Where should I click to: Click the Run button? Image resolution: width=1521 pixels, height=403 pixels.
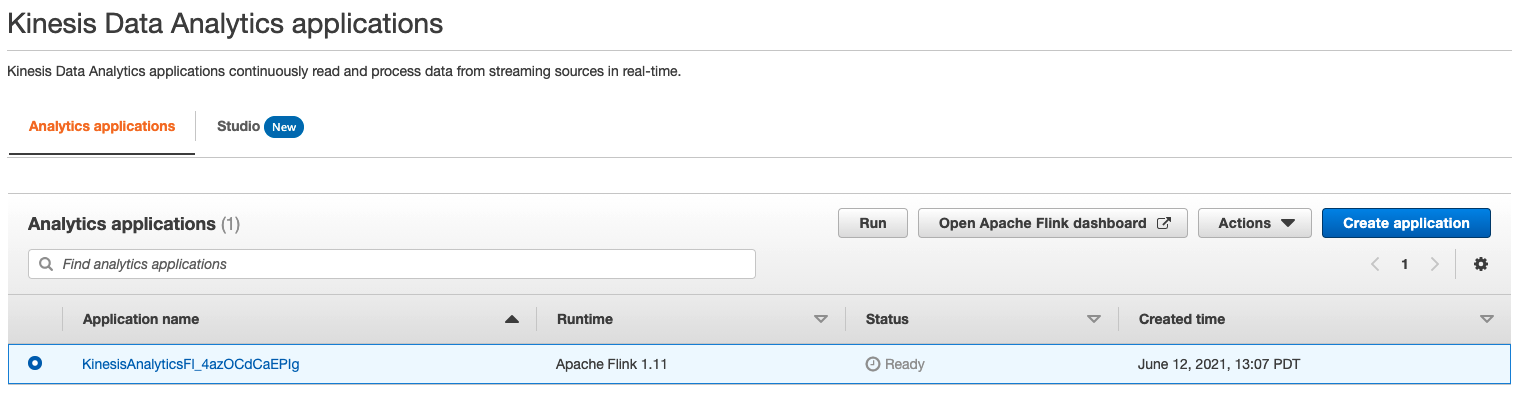[x=872, y=223]
